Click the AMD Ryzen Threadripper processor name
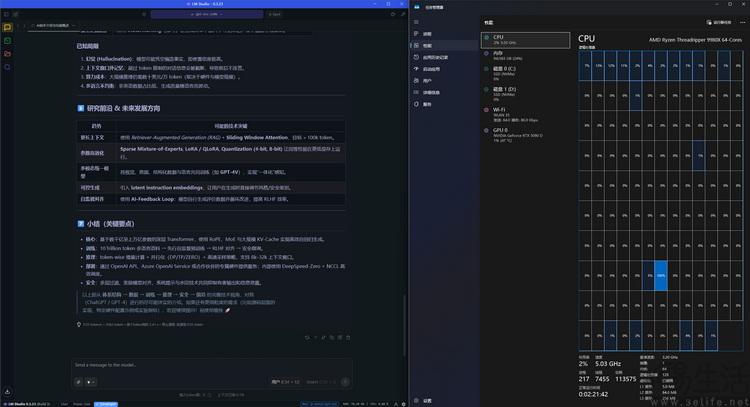This screenshot has width=750, height=407. tap(695, 40)
